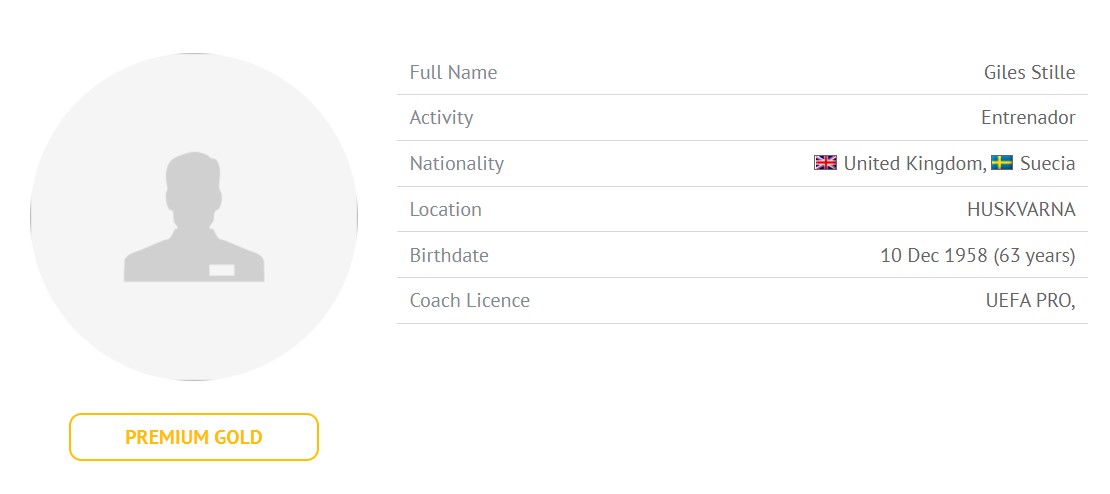Click the Sweden flag icon
Screen dimensions: 1110x494
point(1002,163)
